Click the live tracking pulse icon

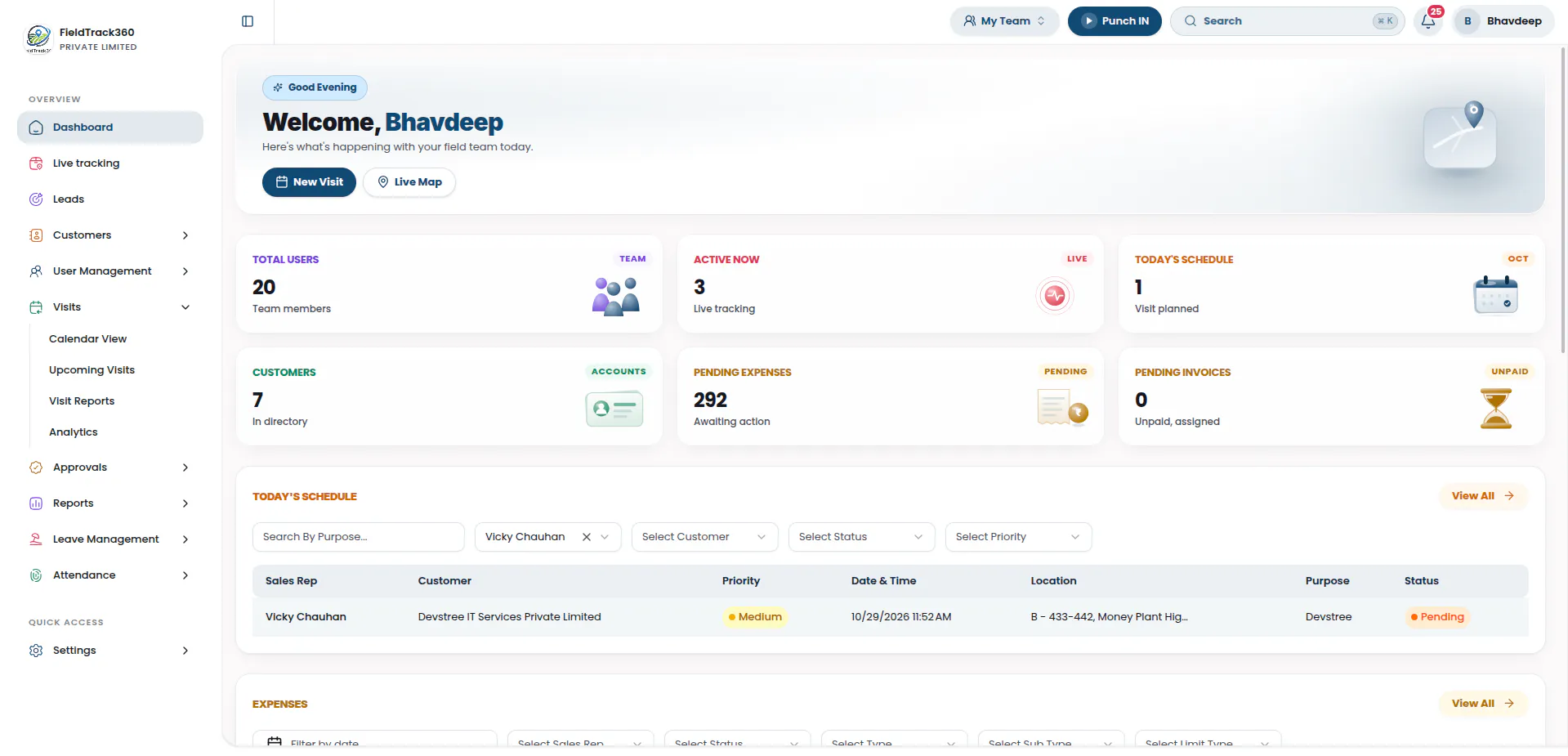pyautogui.click(x=1055, y=296)
